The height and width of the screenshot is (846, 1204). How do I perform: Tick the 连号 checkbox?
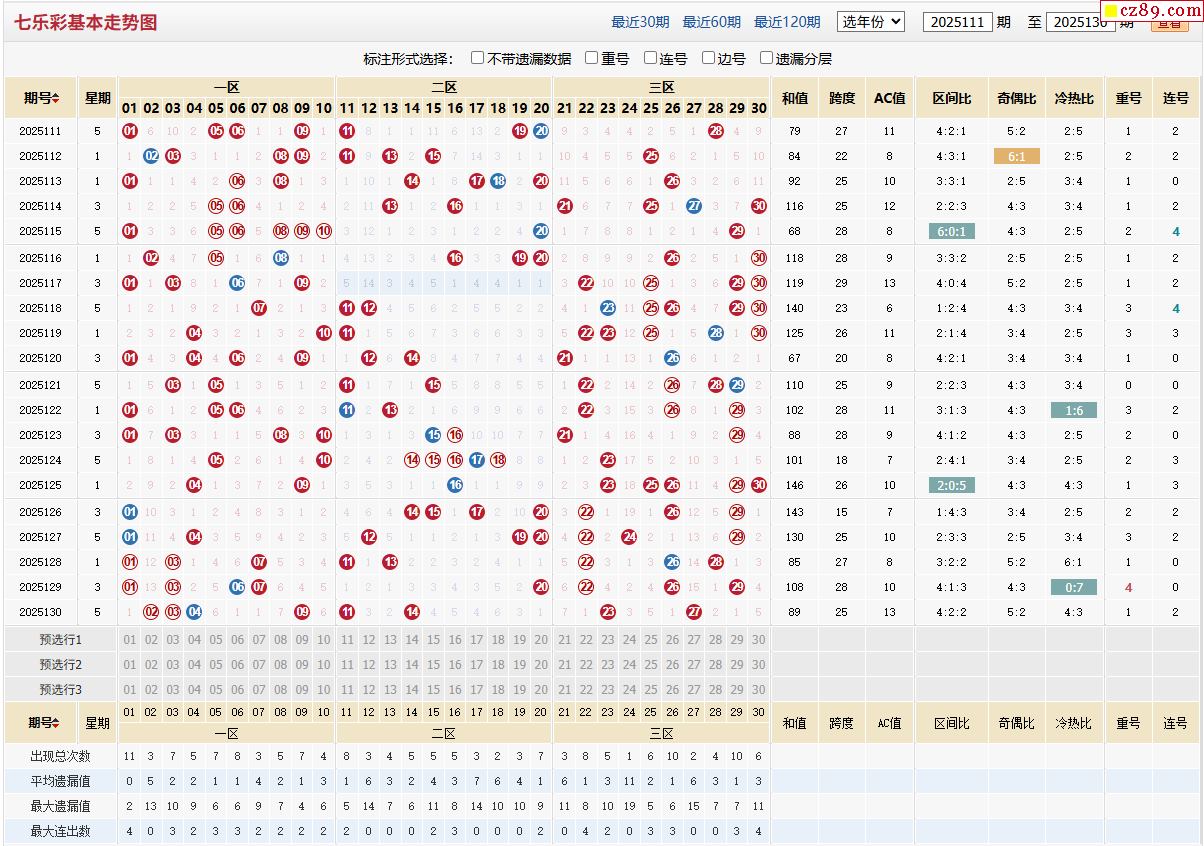click(x=651, y=58)
